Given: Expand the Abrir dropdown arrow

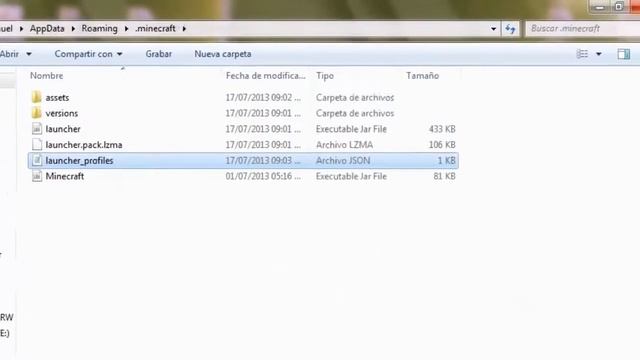Looking at the screenshot, I should click(29, 54).
